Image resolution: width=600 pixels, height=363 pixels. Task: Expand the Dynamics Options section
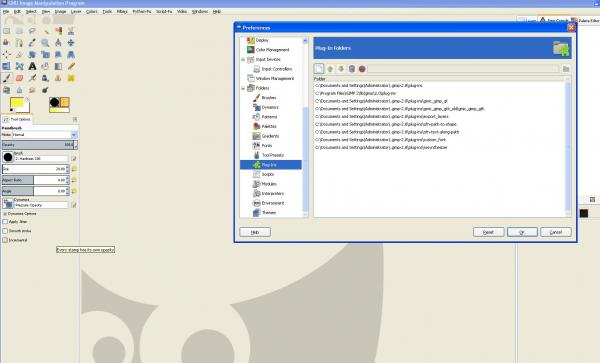[x=5, y=214]
